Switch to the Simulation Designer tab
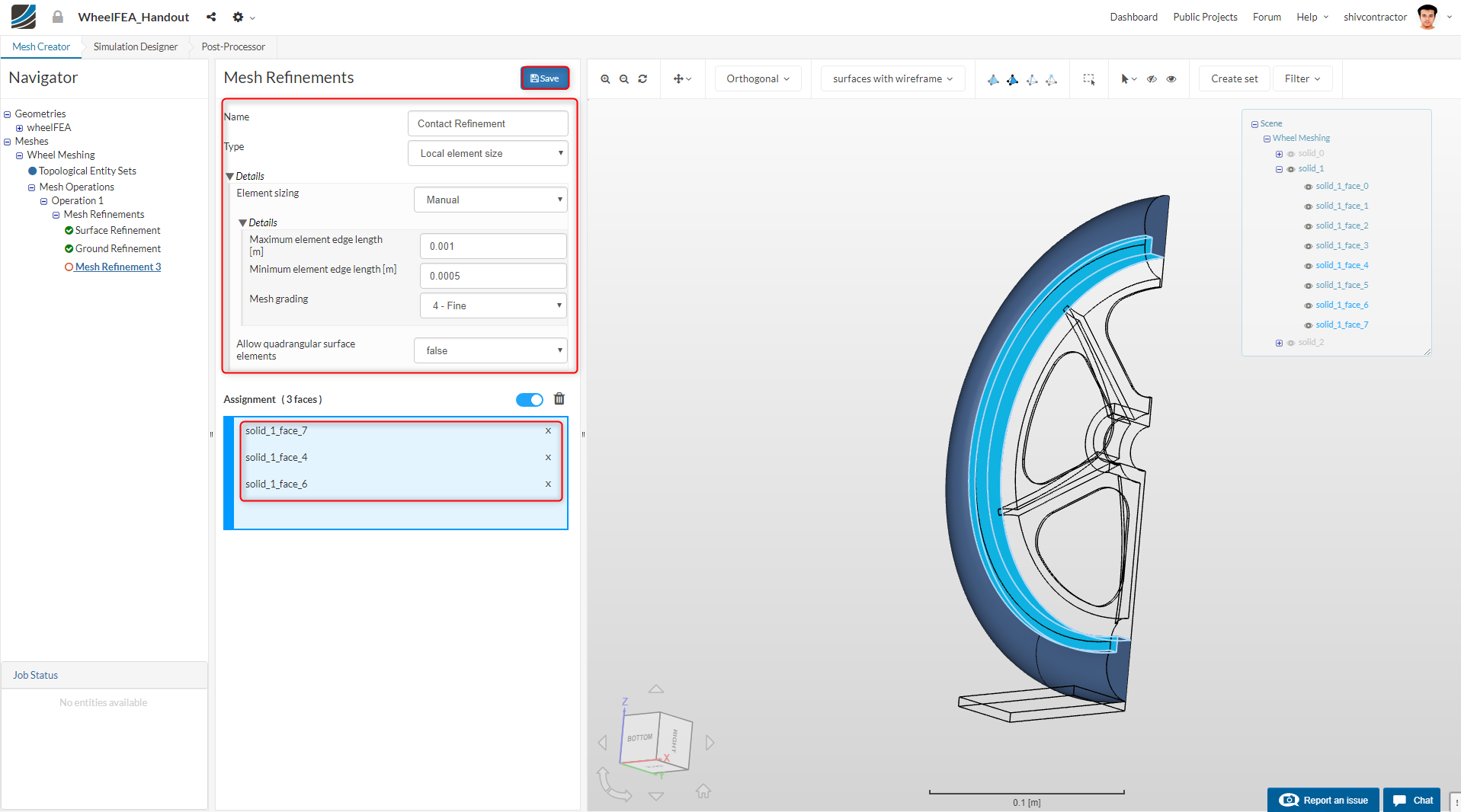Viewport: 1461px width, 812px height. (136, 46)
